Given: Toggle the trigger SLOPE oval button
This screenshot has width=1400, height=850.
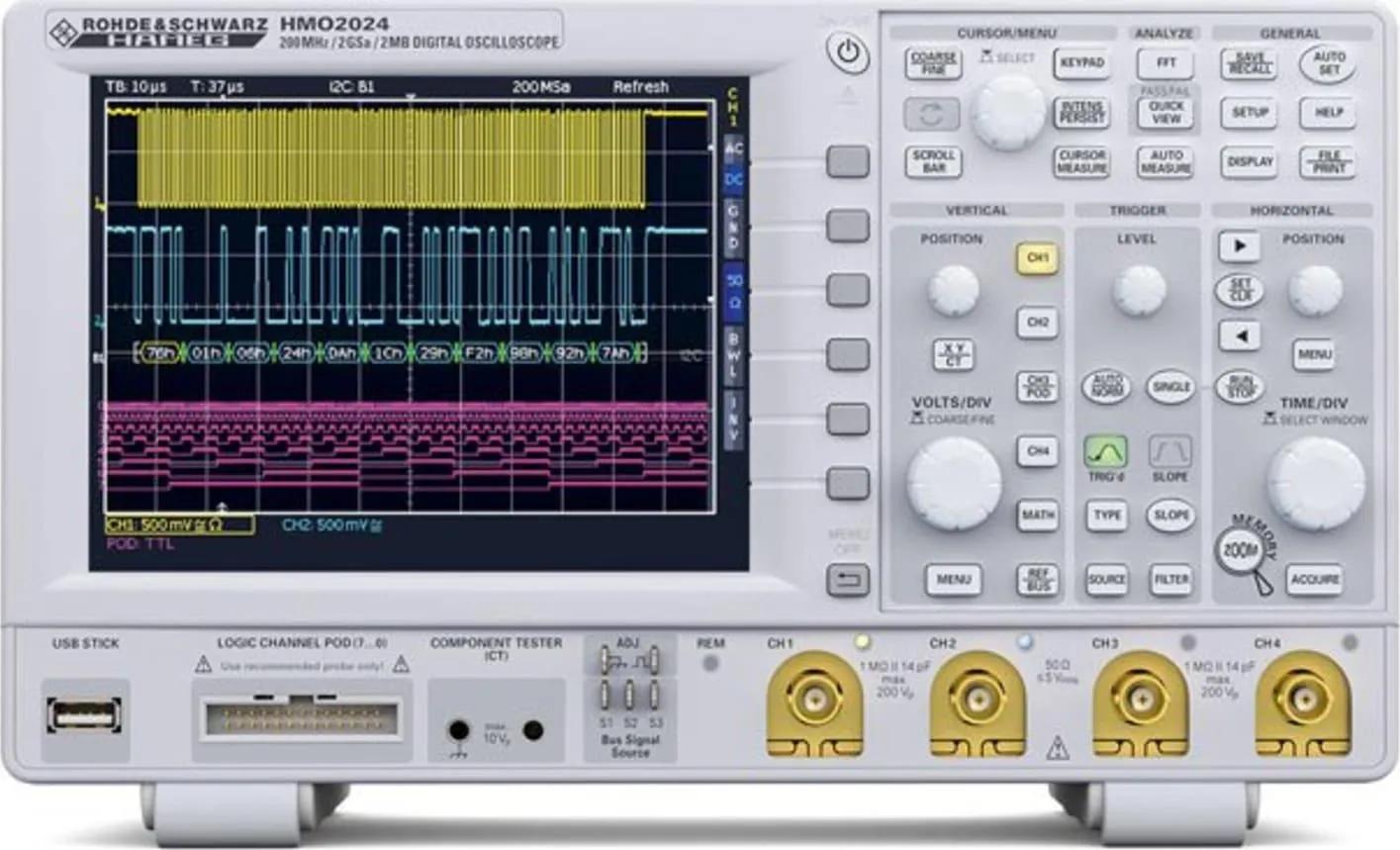Looking at the screenshot, I should point(1170,516).
